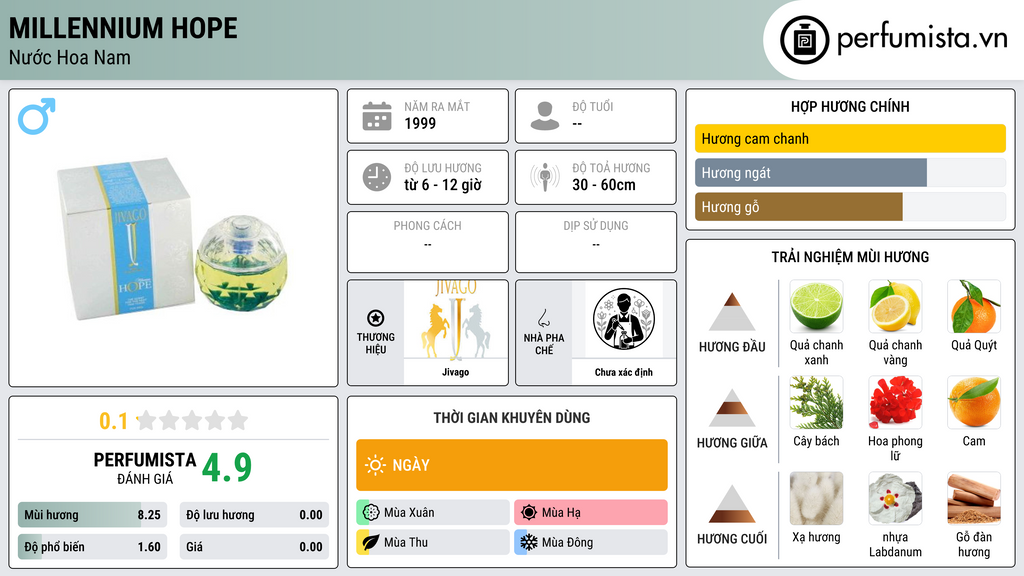Click the perfumista.vn perfume bottle logo
Screen dimensions: 1024x576
click(804, 40)
